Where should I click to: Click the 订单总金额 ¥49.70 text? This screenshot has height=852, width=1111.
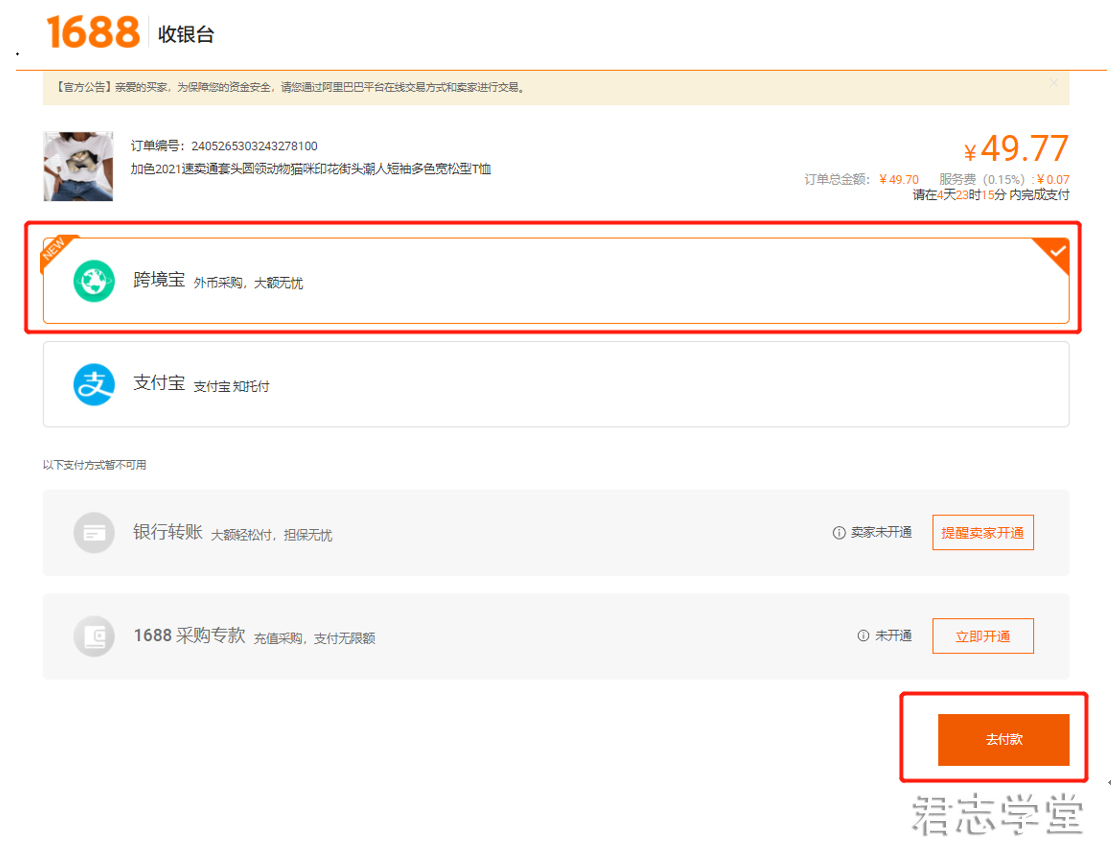(861, 179)
